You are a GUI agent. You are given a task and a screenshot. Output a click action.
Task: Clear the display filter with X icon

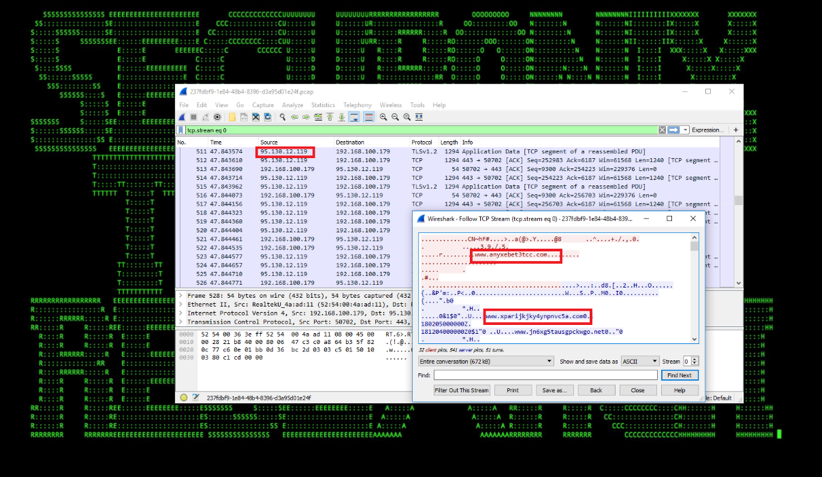662,130
